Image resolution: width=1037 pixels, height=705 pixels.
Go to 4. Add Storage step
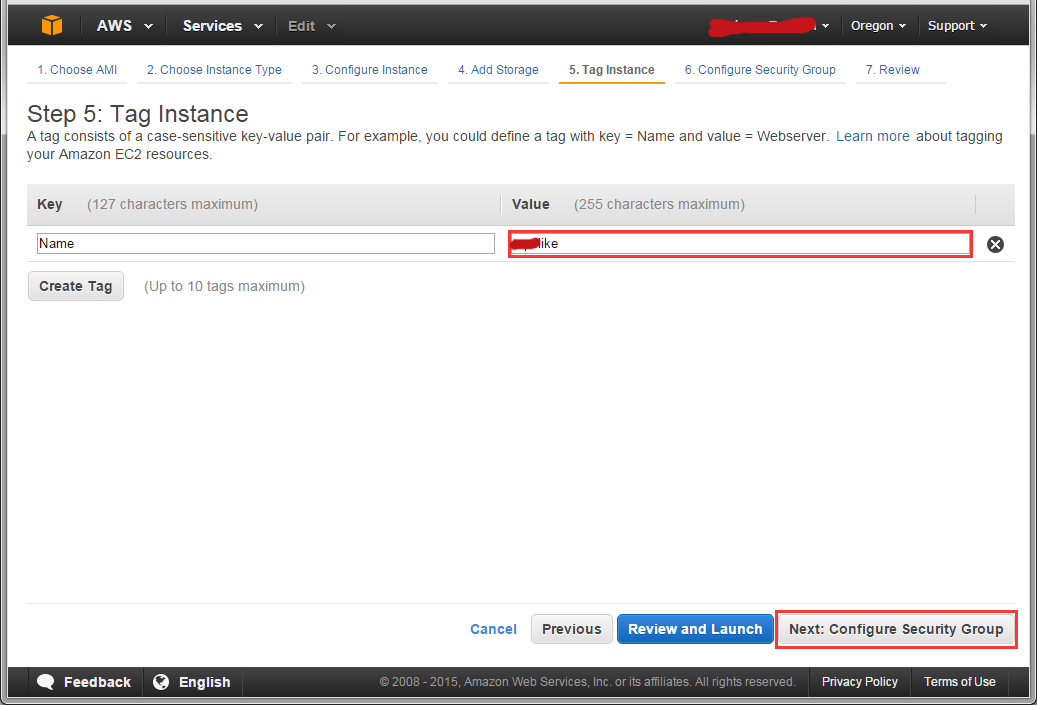498,69
